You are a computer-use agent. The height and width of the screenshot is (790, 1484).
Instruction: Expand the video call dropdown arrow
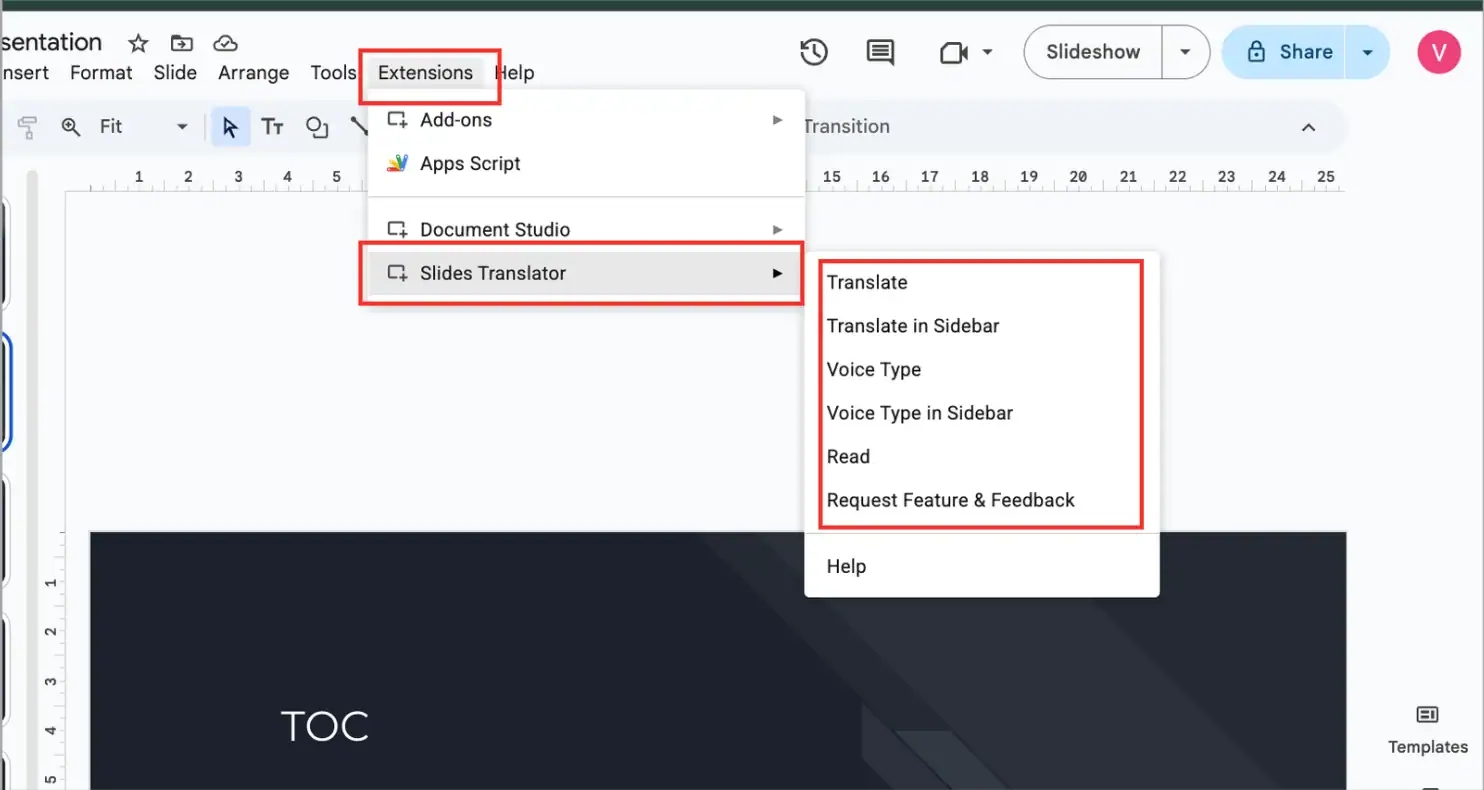pos(987,52)
